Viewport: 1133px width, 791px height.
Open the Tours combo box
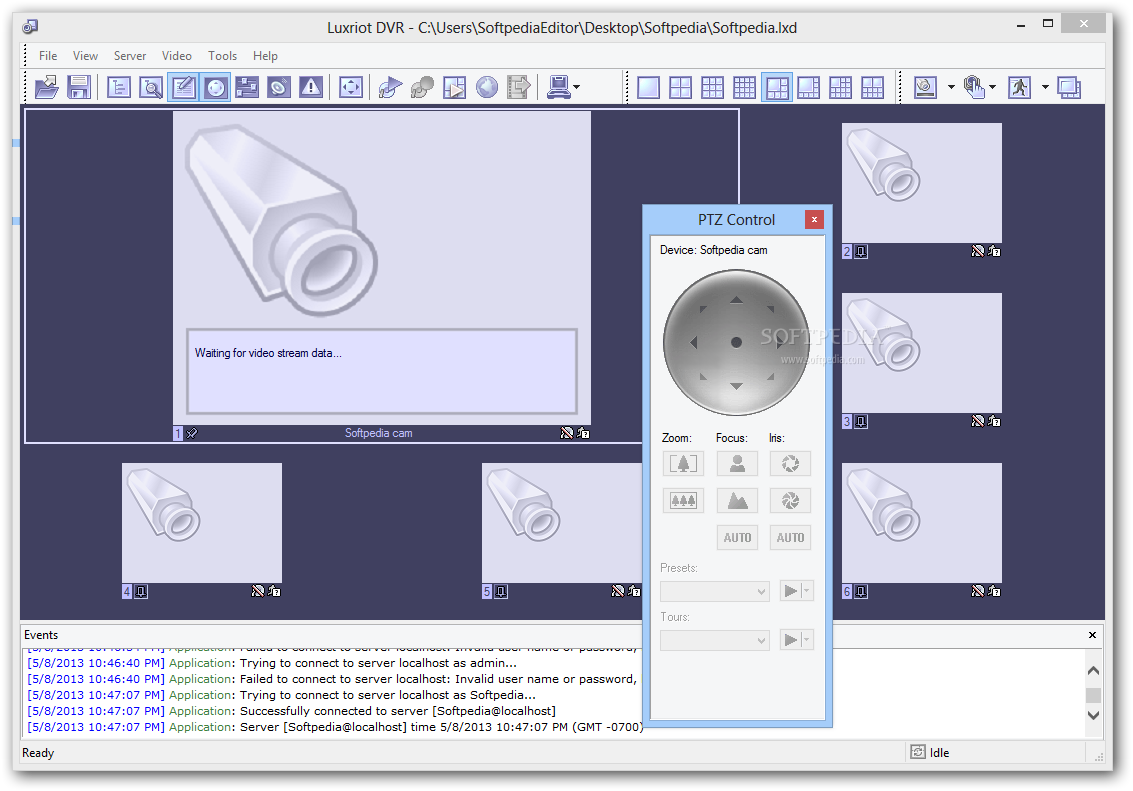pyautogui.click(x=715, y=641)
